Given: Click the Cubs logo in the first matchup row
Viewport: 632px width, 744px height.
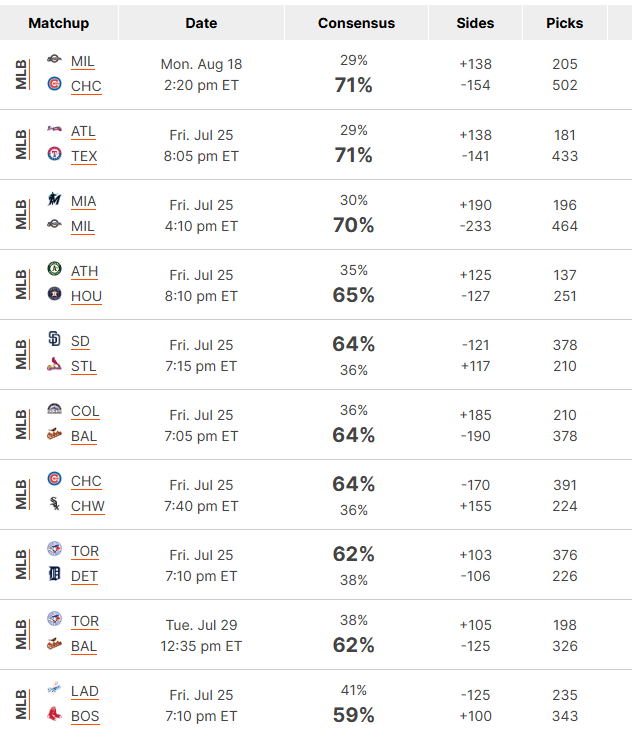Looking at the screenshot, I should coord(55,84).
